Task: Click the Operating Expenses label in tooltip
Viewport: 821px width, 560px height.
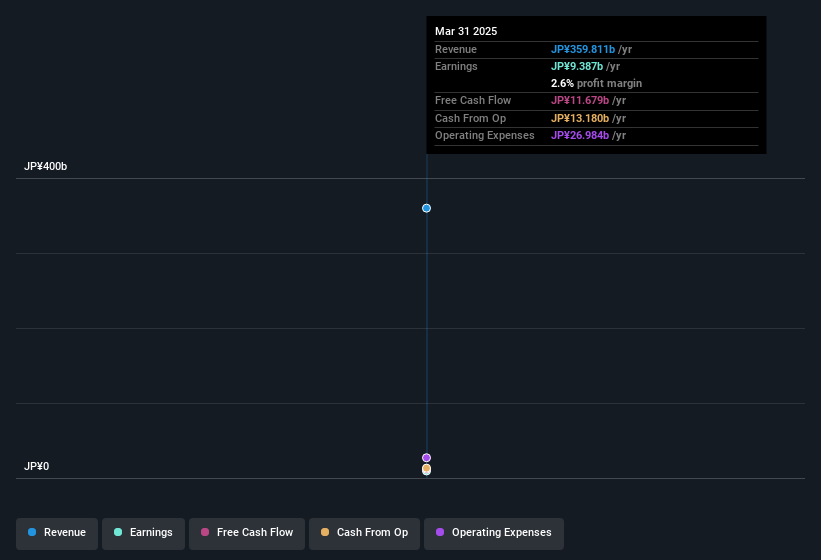Action: 484,136
